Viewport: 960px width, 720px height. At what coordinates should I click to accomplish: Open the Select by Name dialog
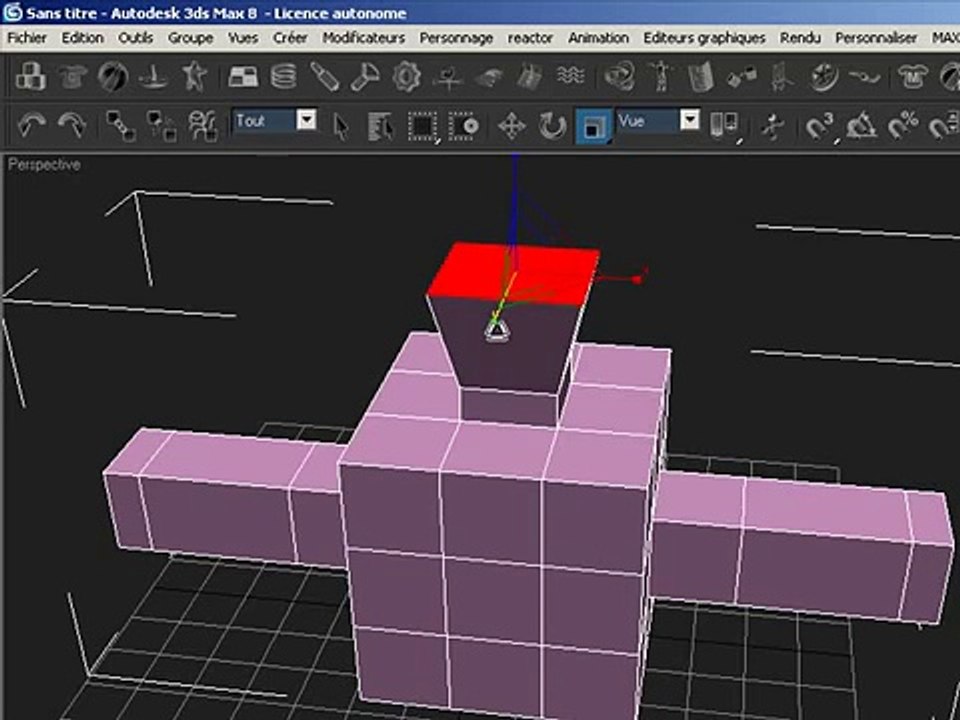381,126
